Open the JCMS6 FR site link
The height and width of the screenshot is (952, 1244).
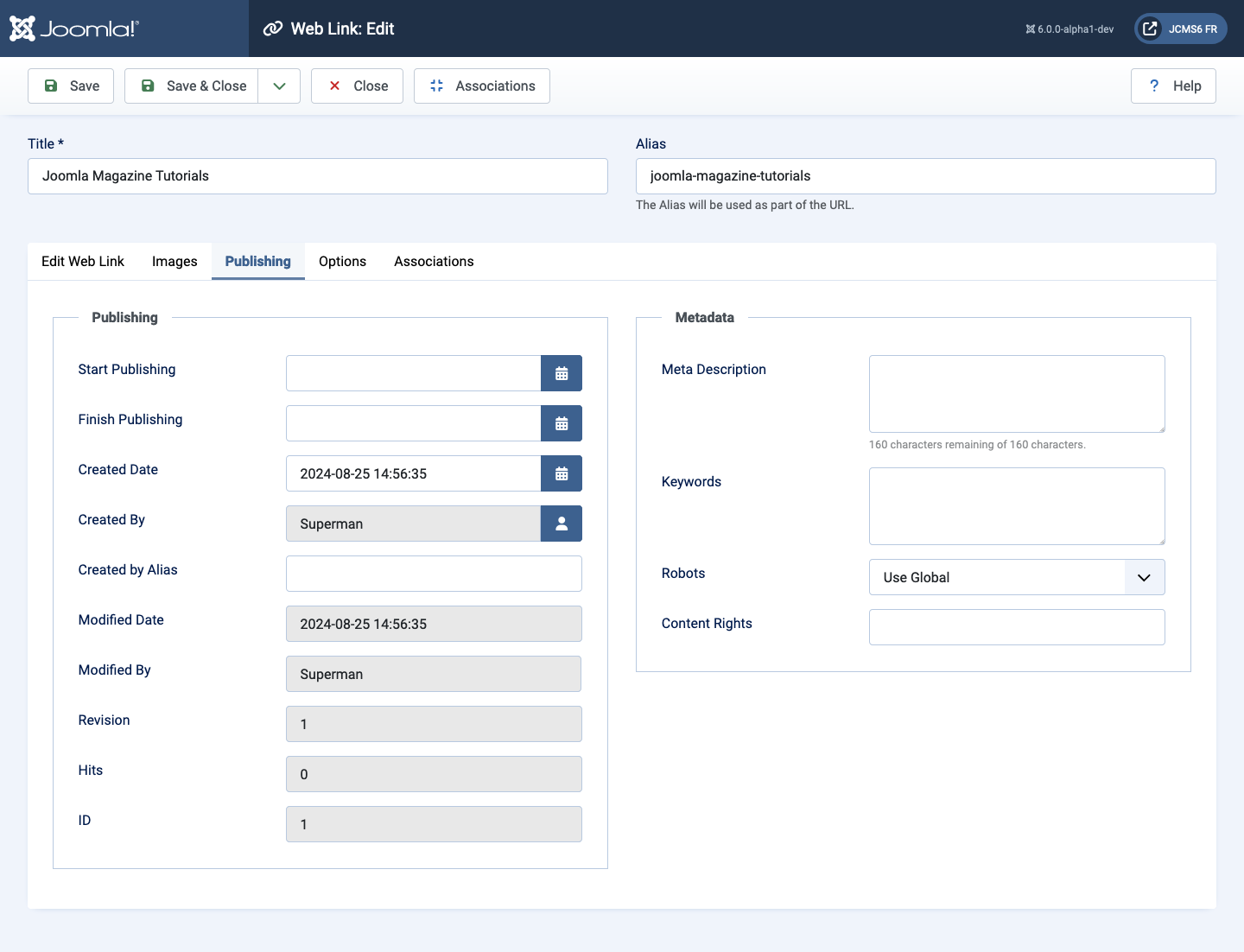pyautogui.click(x=1181, y=29)
